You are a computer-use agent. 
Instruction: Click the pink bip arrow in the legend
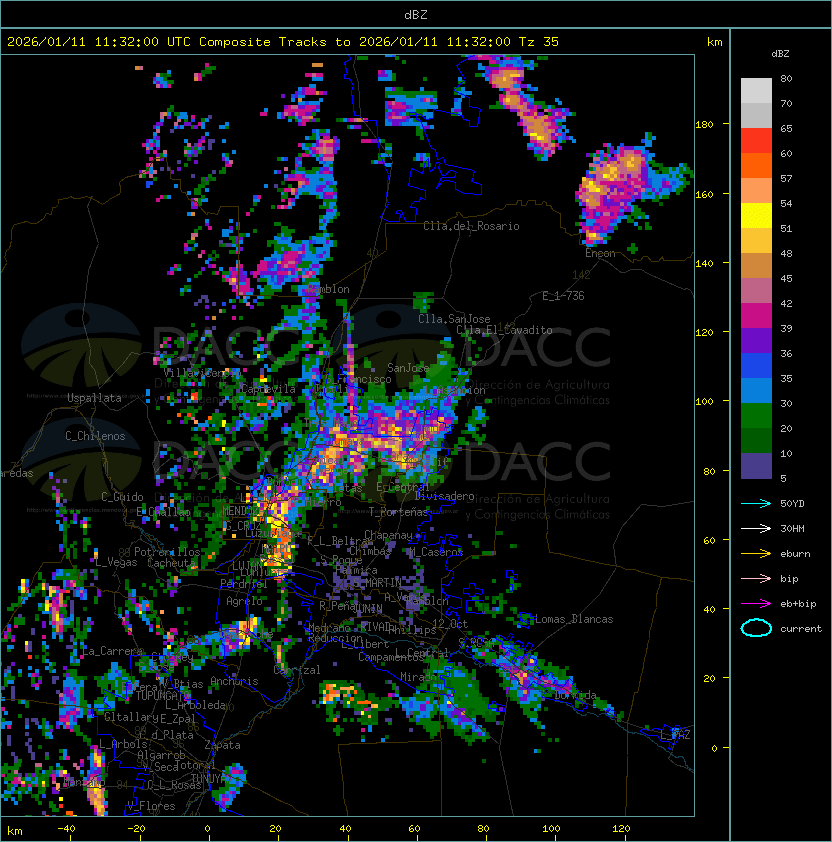(756, 578)
